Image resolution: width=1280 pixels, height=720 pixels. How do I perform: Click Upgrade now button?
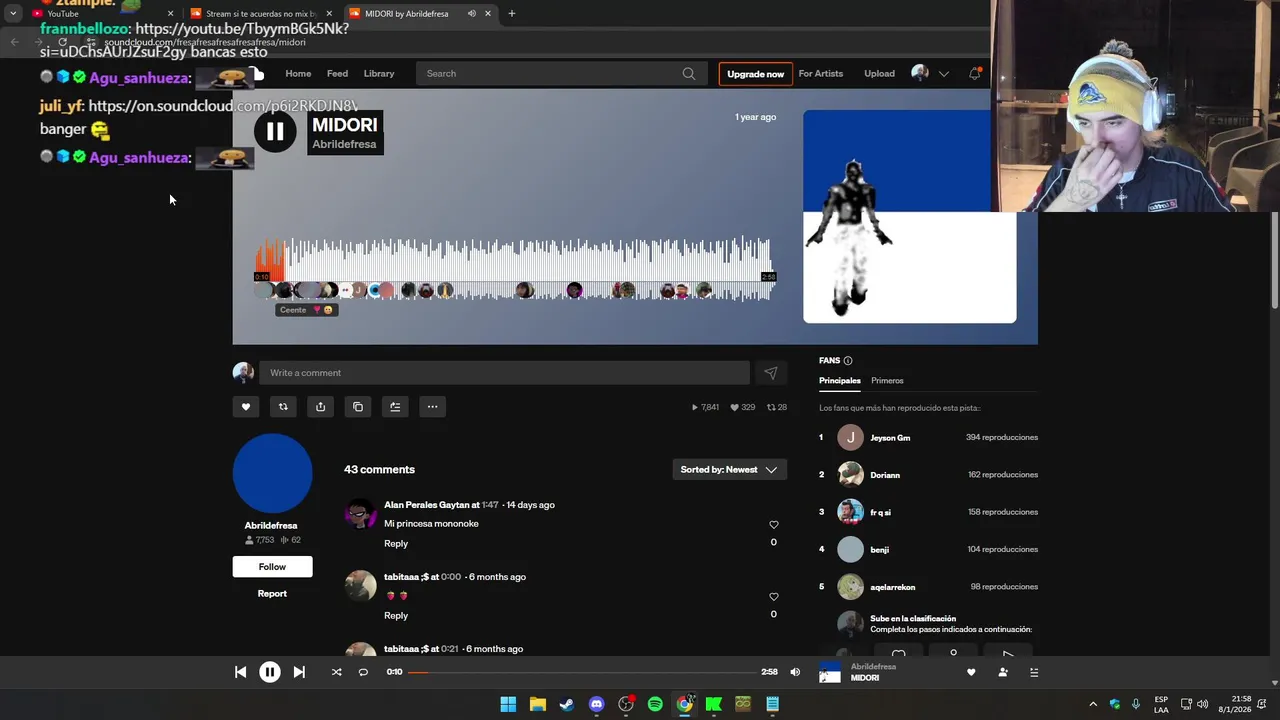pos(755,74)
